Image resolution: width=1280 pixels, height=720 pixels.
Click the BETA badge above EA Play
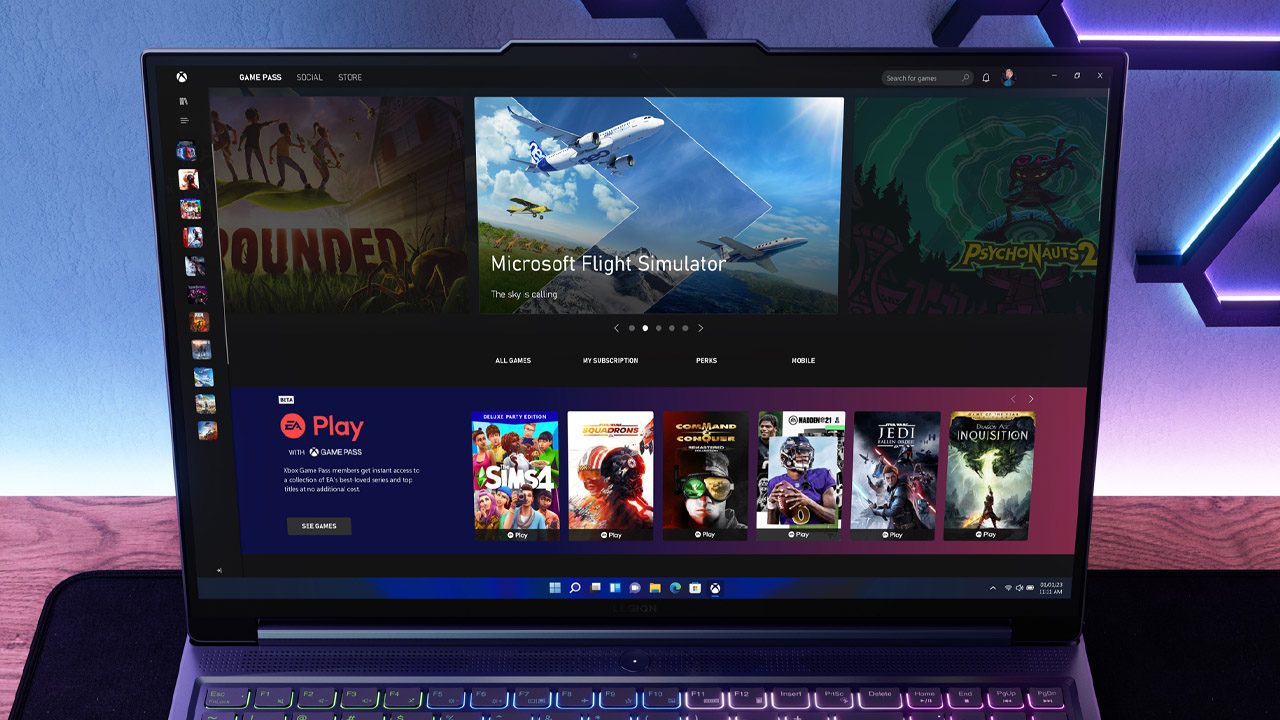(x=286, y=400)
